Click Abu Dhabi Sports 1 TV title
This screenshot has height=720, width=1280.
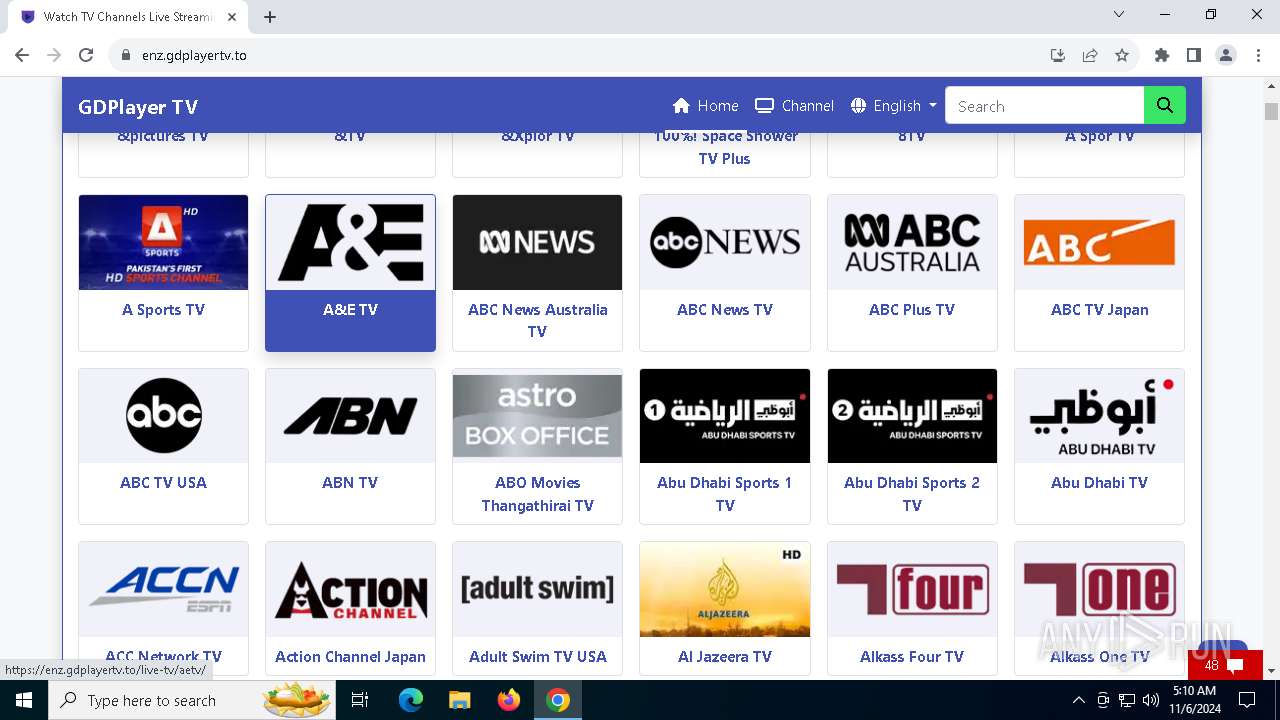pos(725,494)
